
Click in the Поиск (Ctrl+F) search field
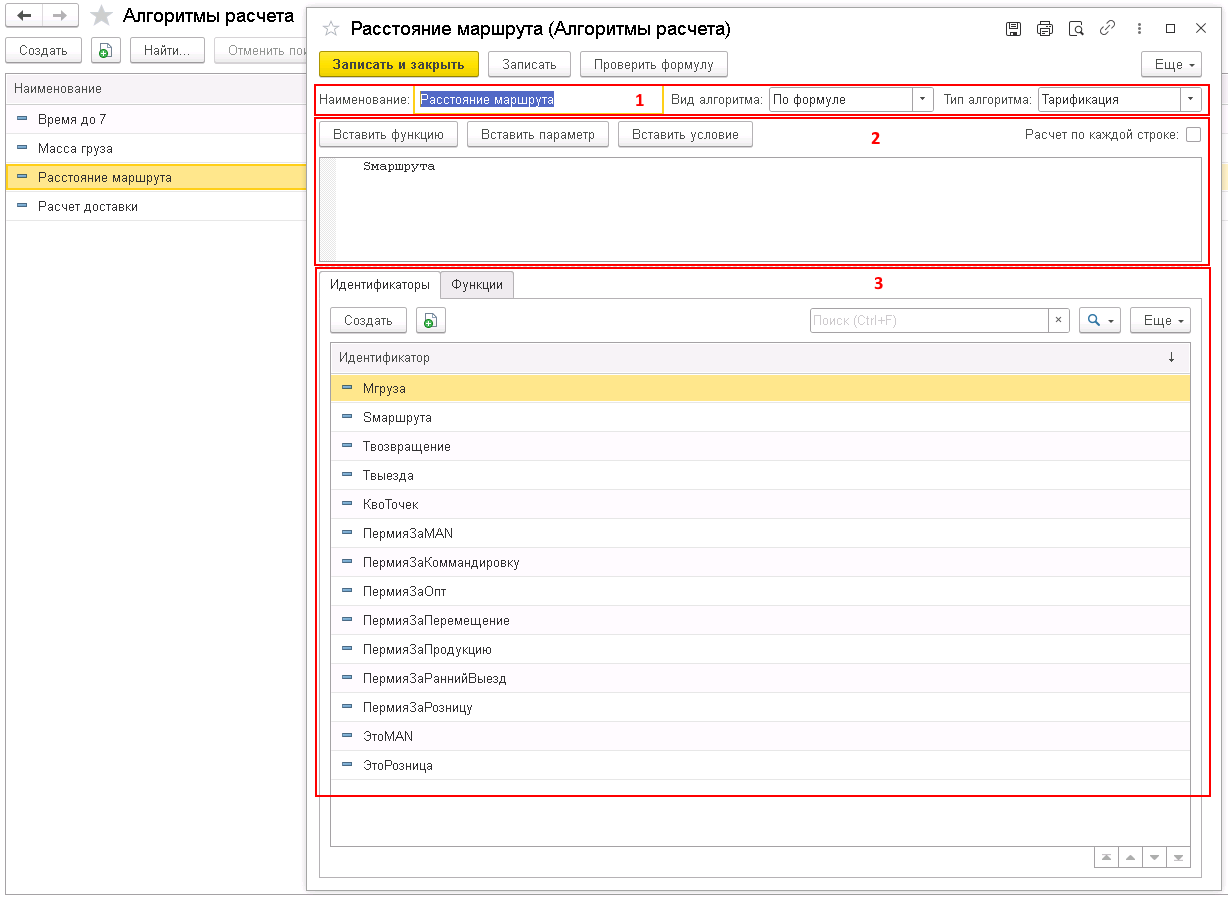(928, 320)
